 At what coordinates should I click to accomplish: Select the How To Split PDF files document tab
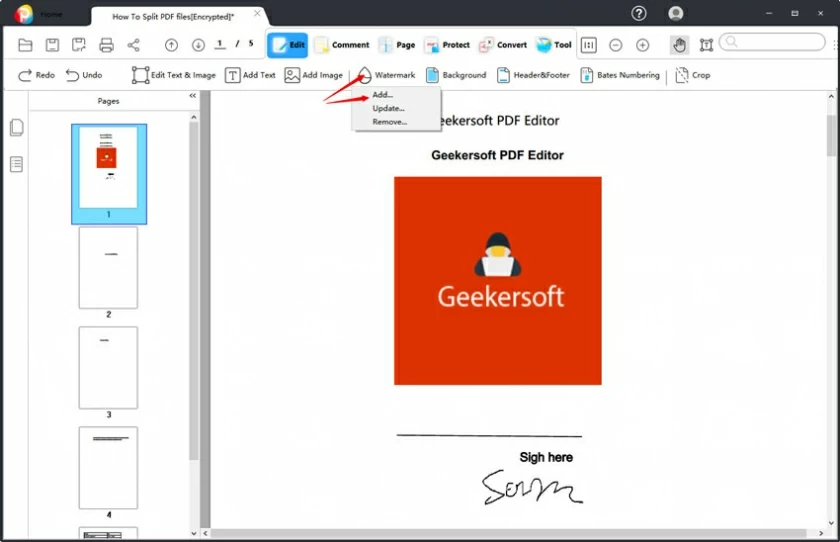coord(173,17)
